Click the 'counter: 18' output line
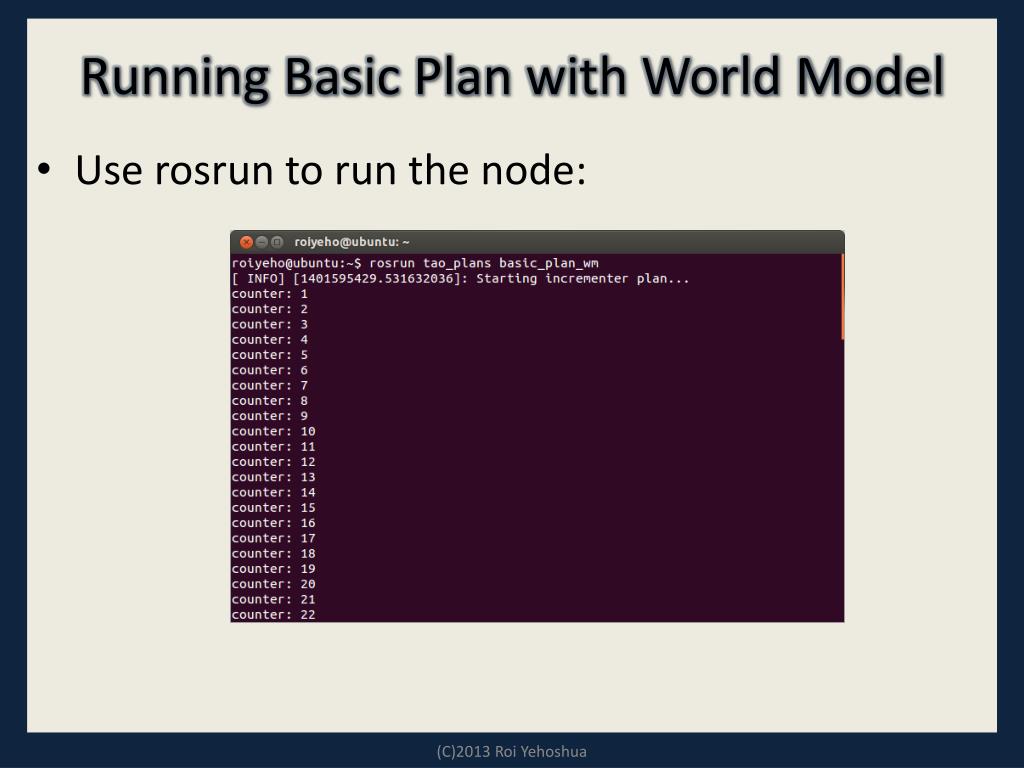The width and height of the screenshot is (1024, 768). [274, 554]
